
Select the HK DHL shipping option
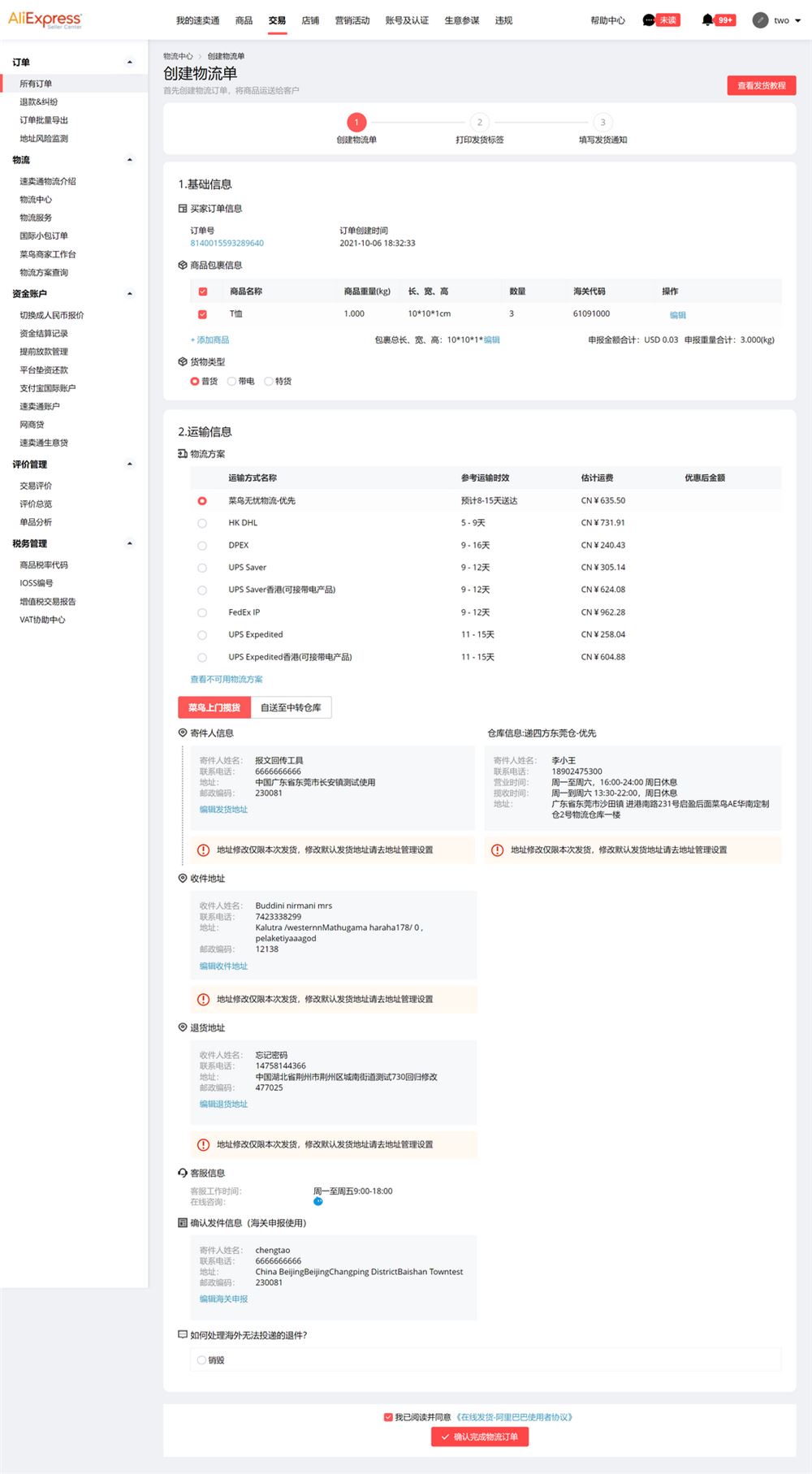pos(202,523)
